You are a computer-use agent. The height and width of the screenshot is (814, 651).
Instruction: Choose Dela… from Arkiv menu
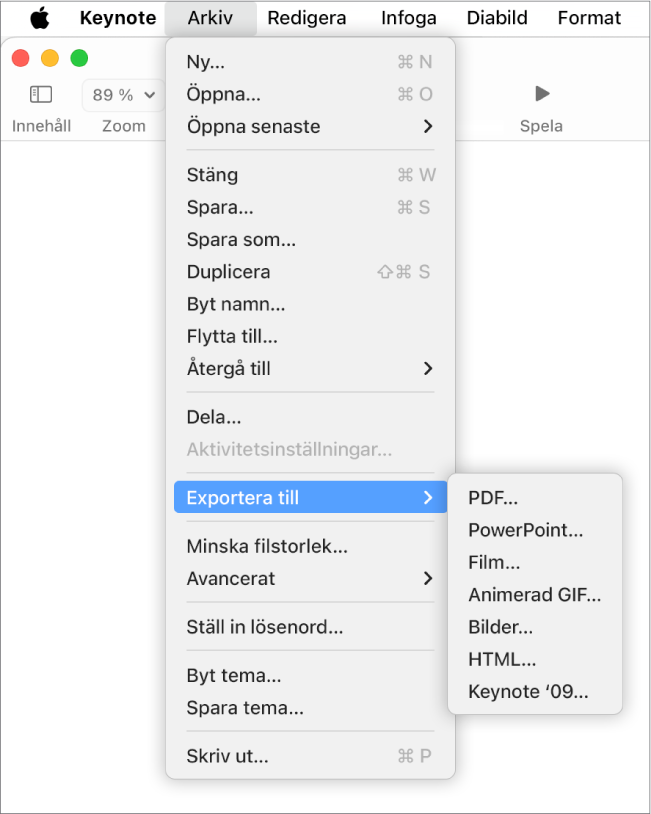click(x=310, y=417)
